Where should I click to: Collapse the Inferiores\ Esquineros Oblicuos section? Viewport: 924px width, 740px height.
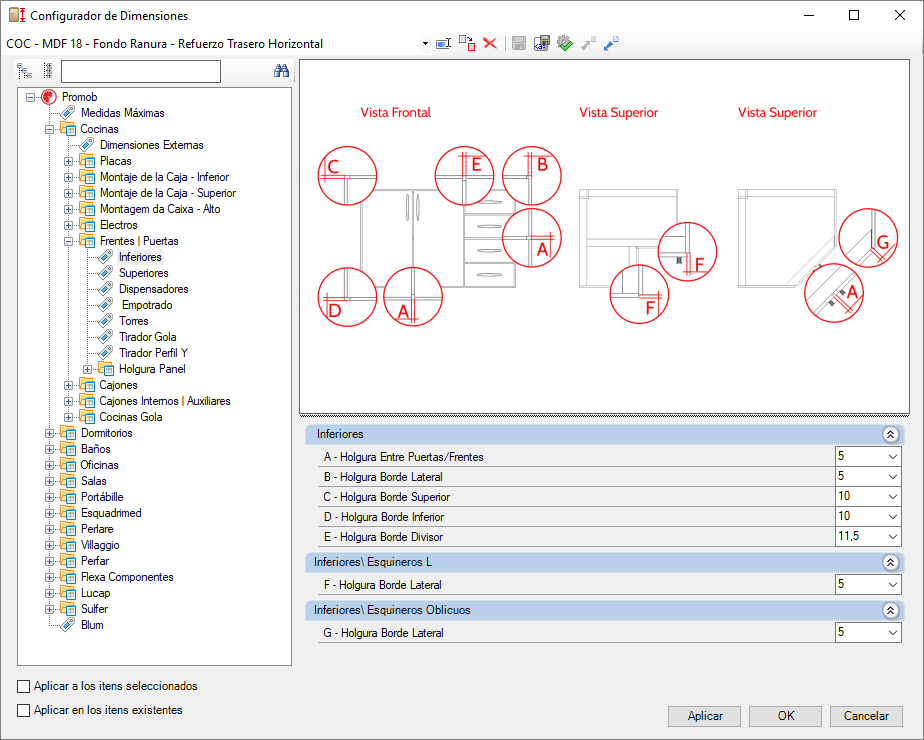click(x=890, y=610)
